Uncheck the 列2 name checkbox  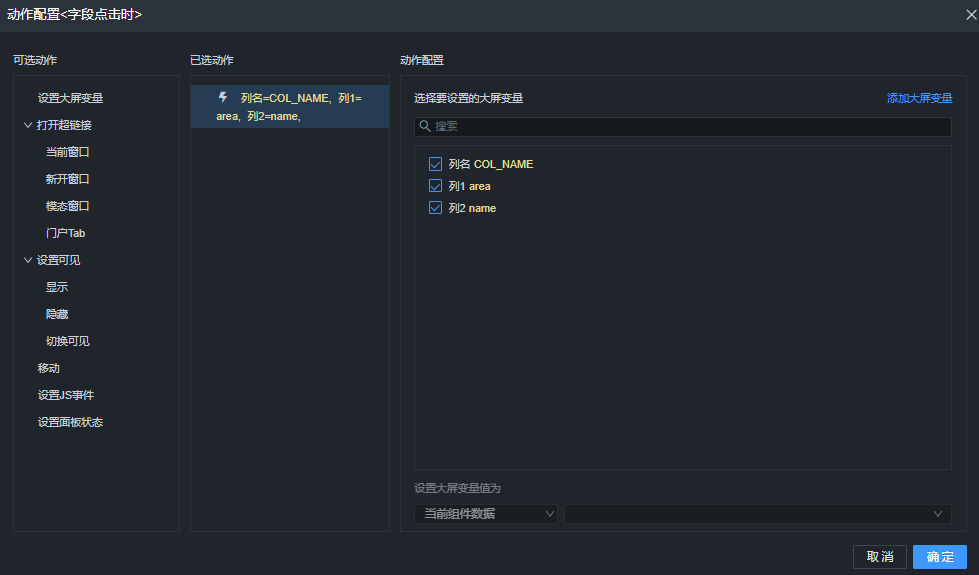(435, 208)
